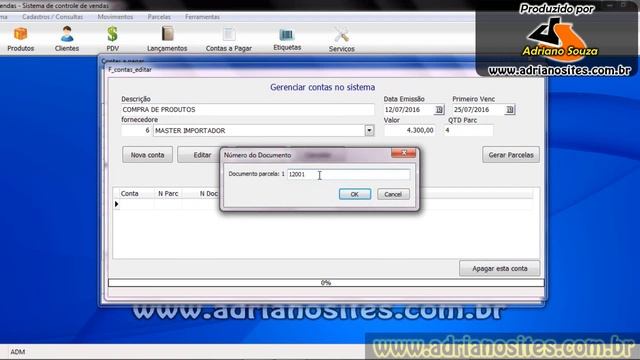Viewport: 640px width, 360px height.
Task: Open the Data Emissão calendar picker
Action: pos(439,110)
